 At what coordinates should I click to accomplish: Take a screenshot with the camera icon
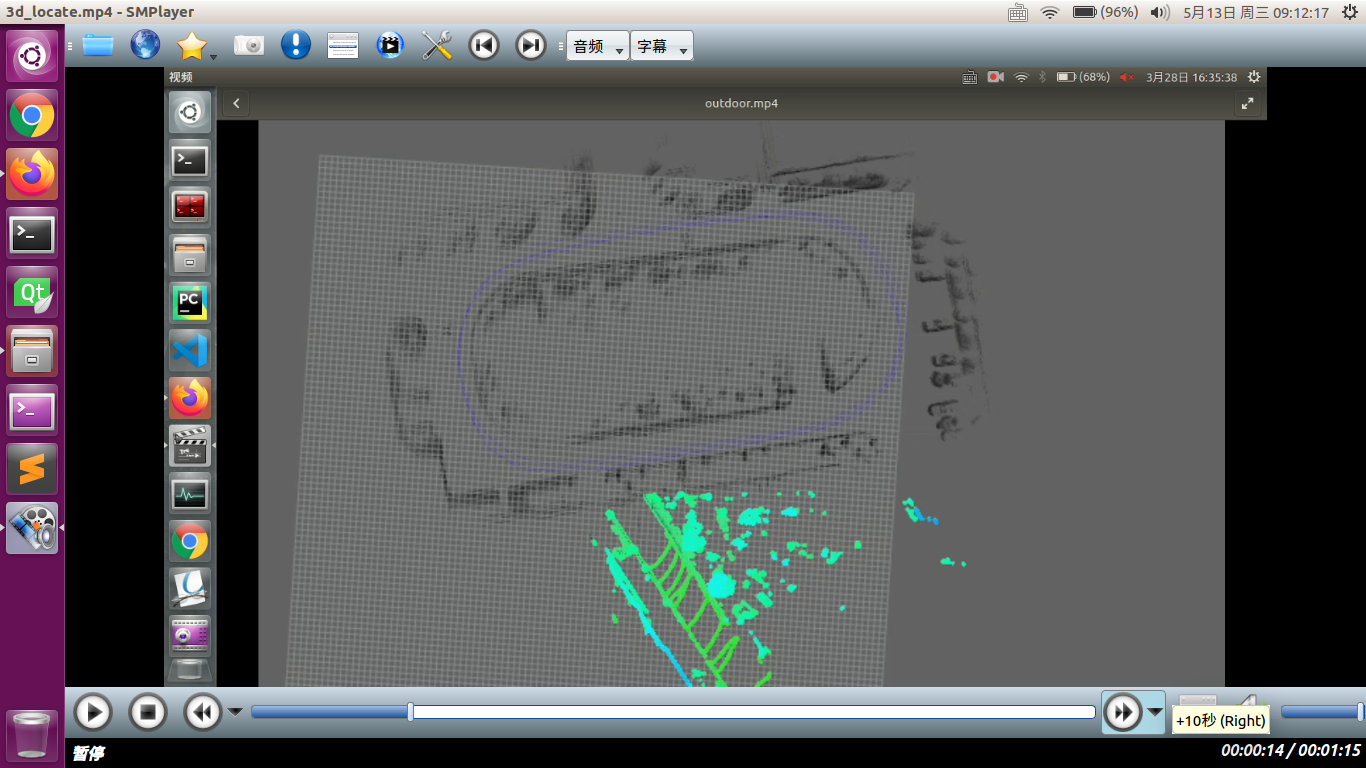click(x=248, y=45)
